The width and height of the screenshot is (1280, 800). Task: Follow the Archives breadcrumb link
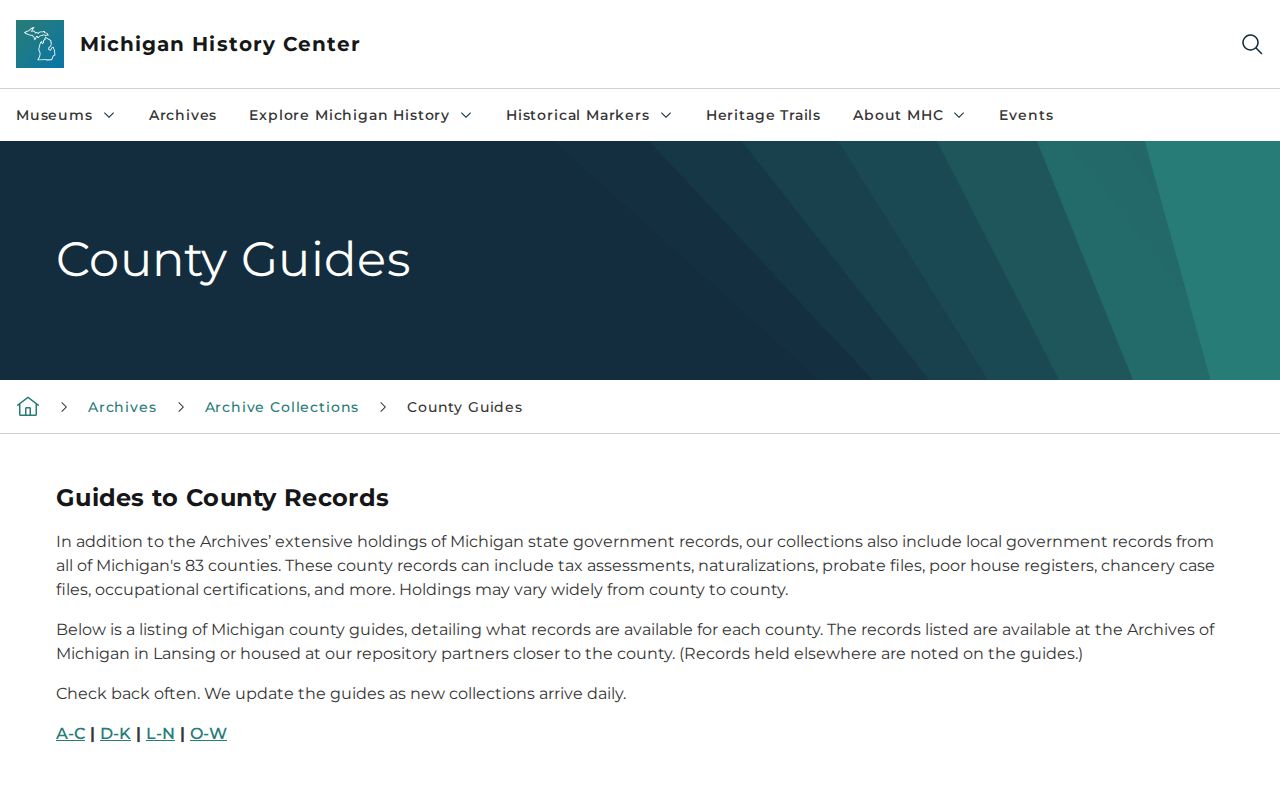point(122,407)
